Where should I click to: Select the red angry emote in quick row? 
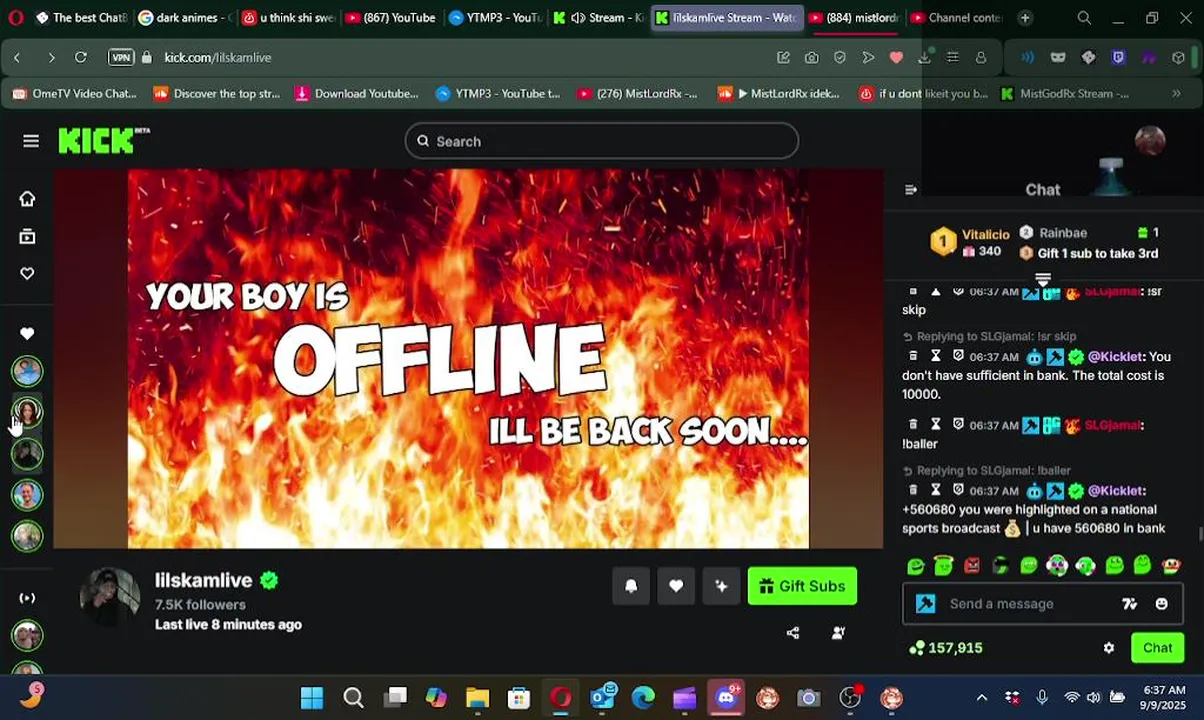coord(972,566)
